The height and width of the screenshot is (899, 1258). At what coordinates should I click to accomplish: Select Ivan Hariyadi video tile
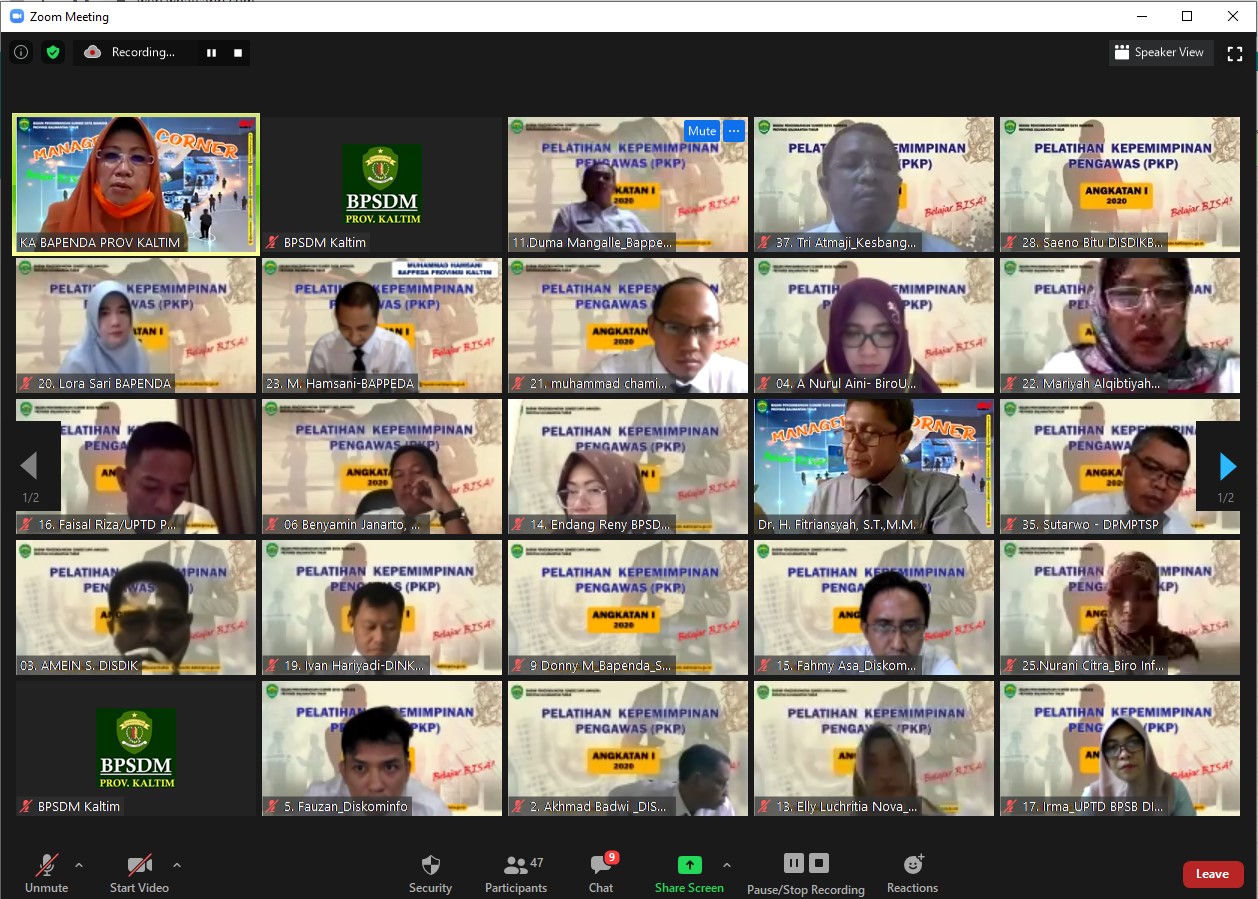(382, 607)
